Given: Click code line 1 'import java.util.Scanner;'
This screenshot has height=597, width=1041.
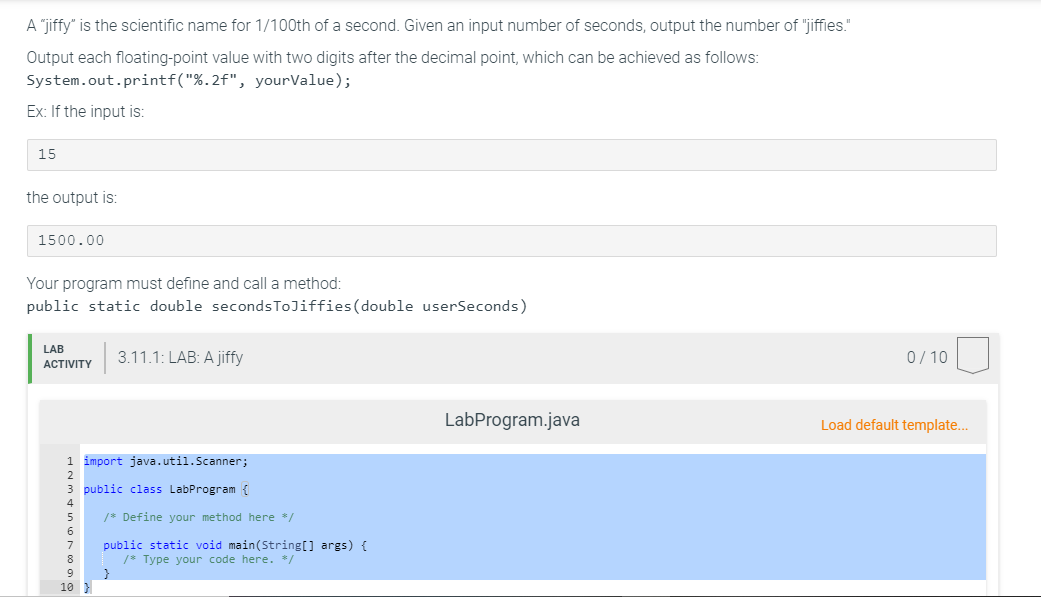Looking at the screenshot, I should (165, 461).
